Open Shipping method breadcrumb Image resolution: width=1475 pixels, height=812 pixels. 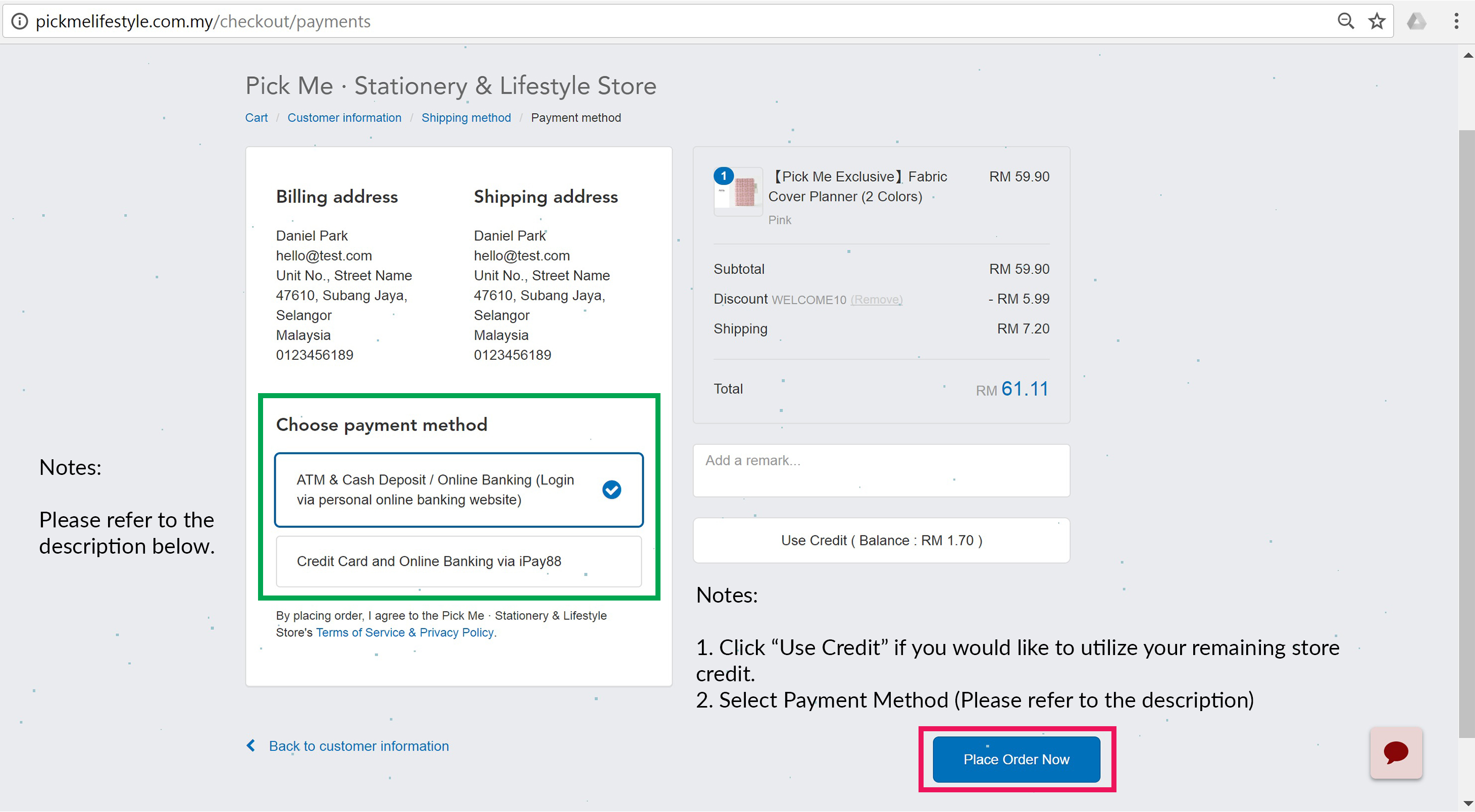click(466, 117)
